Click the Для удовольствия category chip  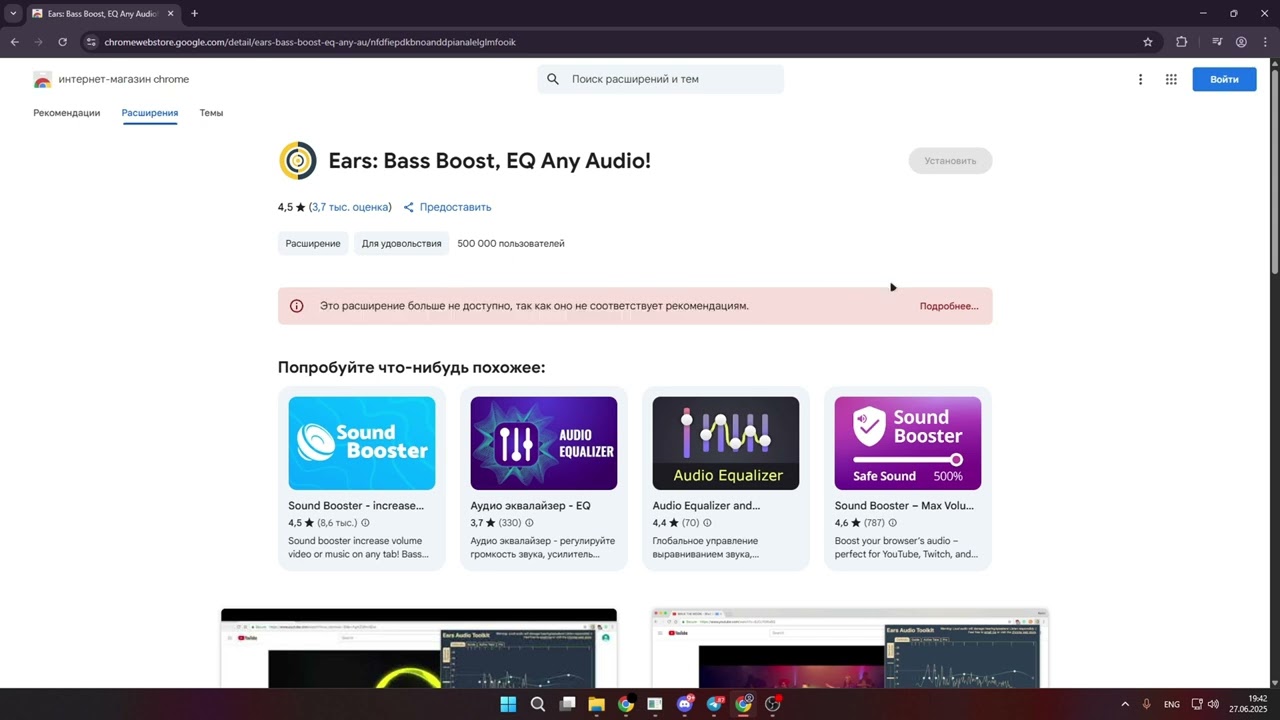coord(401,243)
